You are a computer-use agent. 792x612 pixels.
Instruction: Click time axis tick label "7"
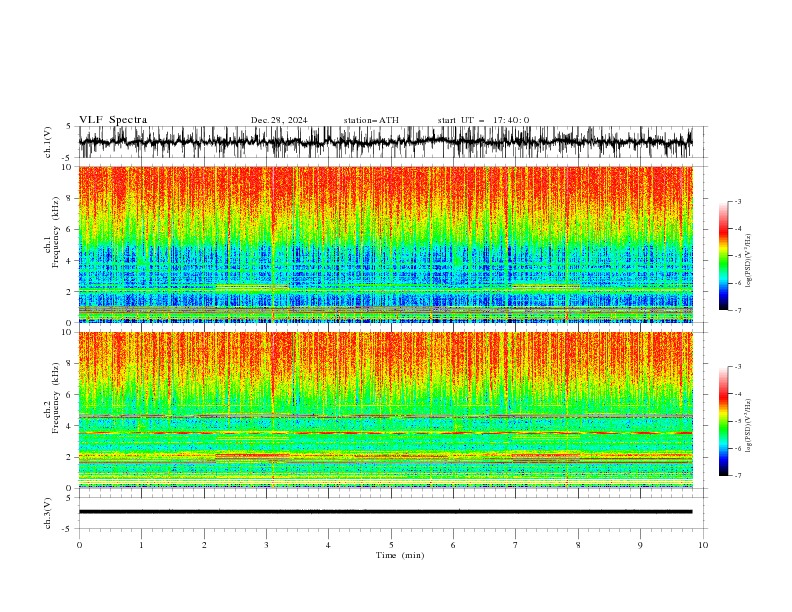click(x=516, y=545)
